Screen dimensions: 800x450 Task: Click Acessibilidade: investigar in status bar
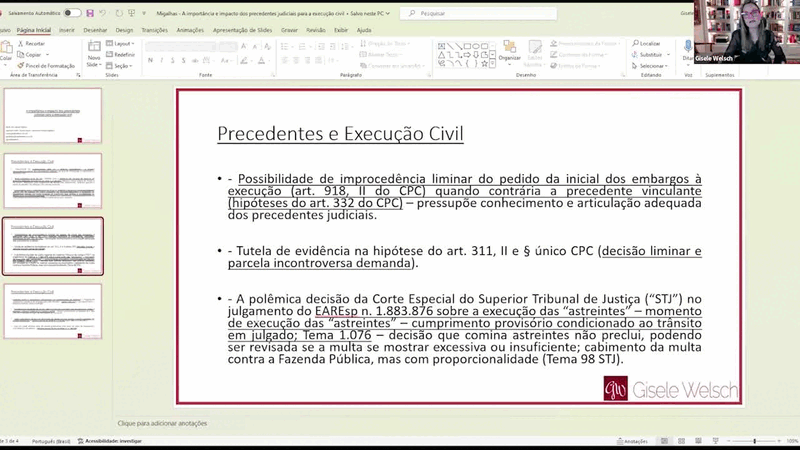point(110,441)
